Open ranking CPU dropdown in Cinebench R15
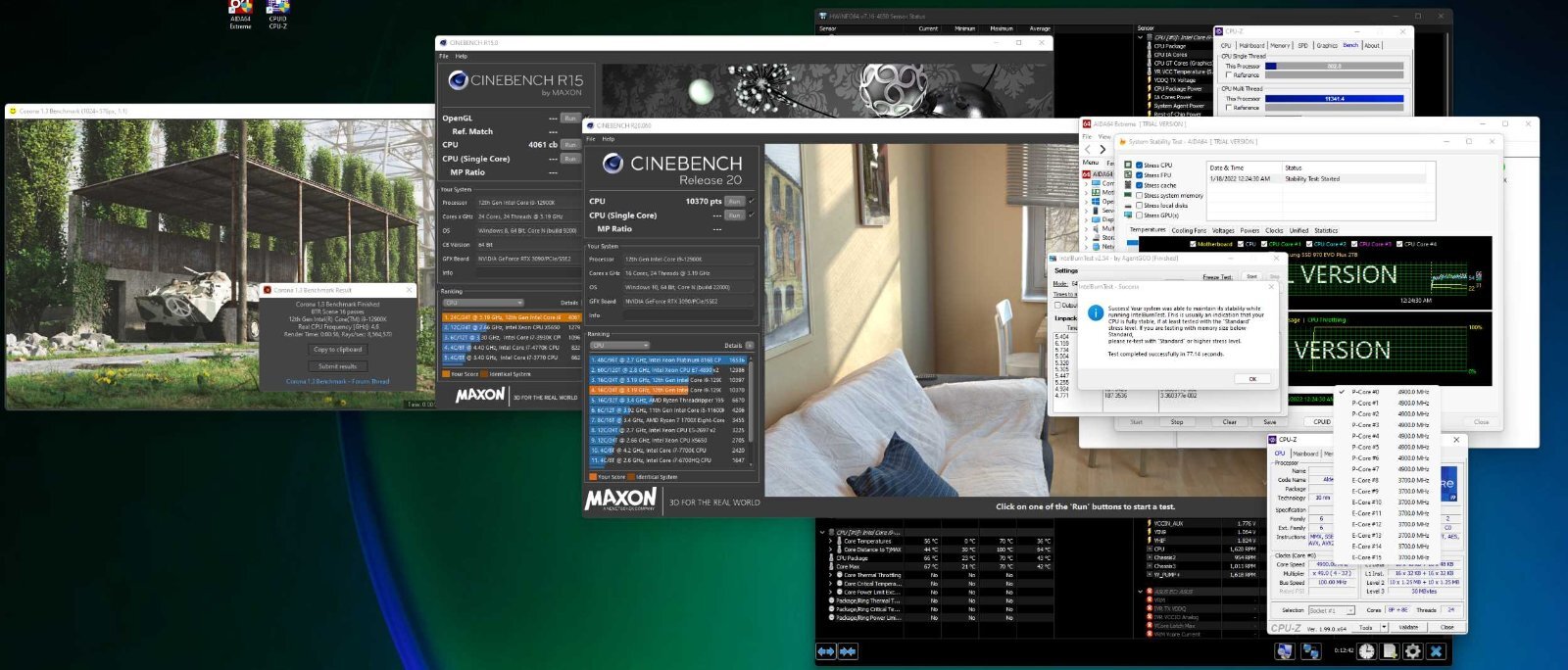The image size is (1568, 670). pos(483,303)
